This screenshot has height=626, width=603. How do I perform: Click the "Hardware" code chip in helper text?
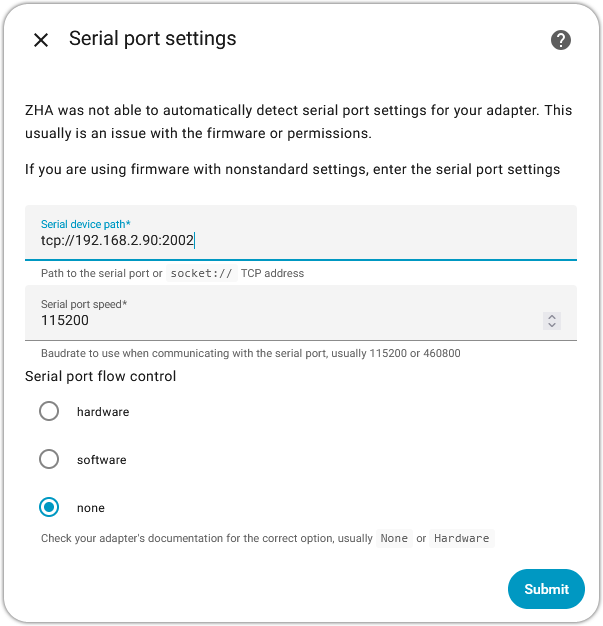click(x=461, y=538)
